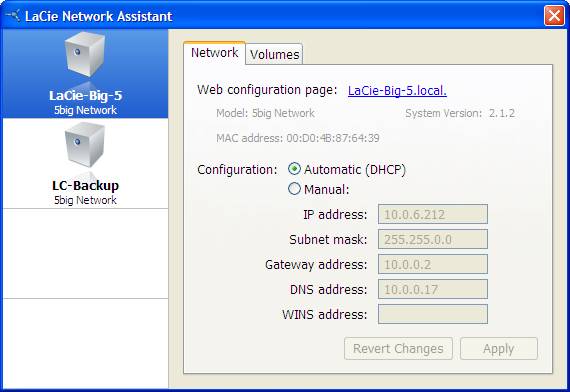The height and width of the screenshot is (392, 570).
Task: Click the empty WINS address field
Action: pyautogui.click(x=433, y=314)
